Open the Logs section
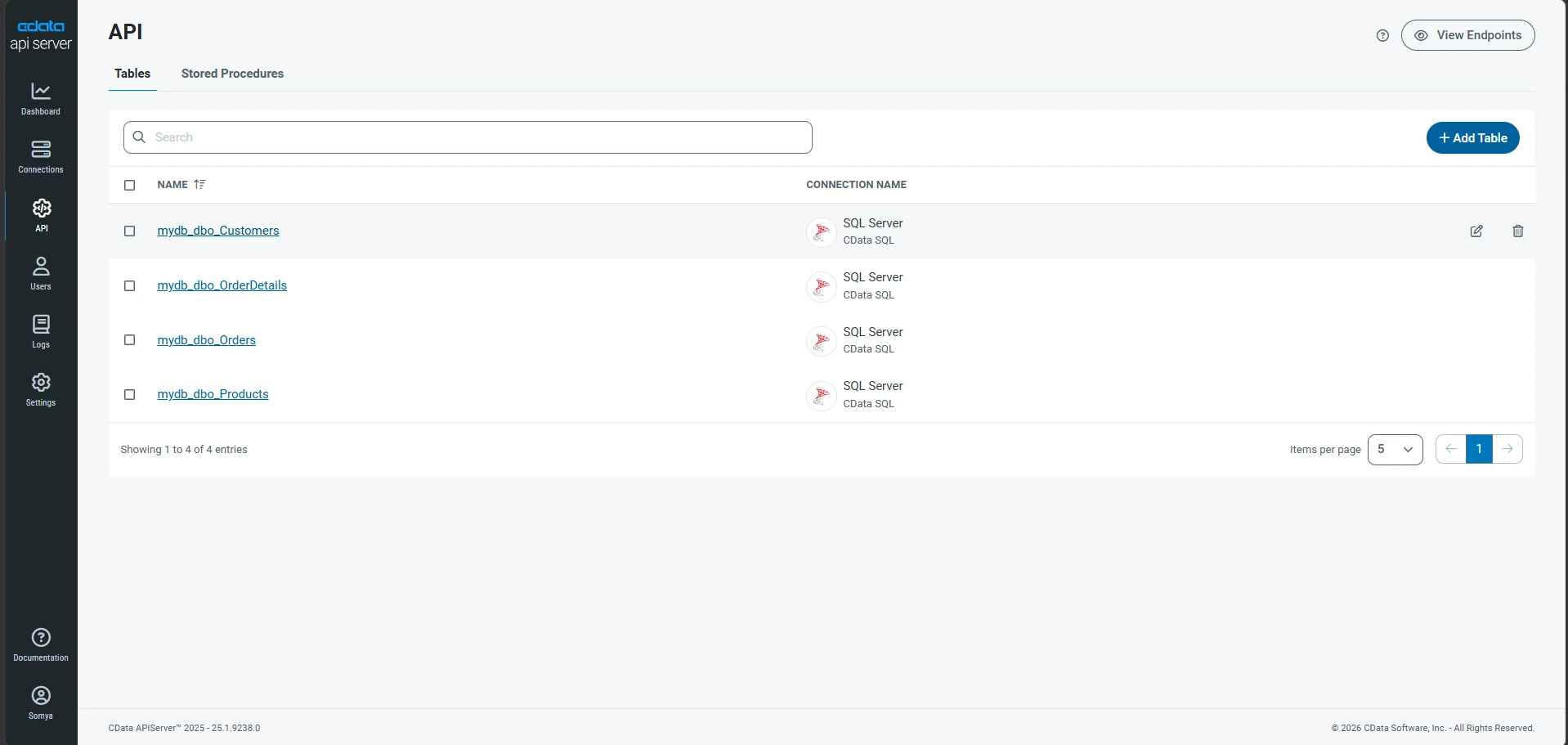The image size is (1568, 745). (41, 331)
